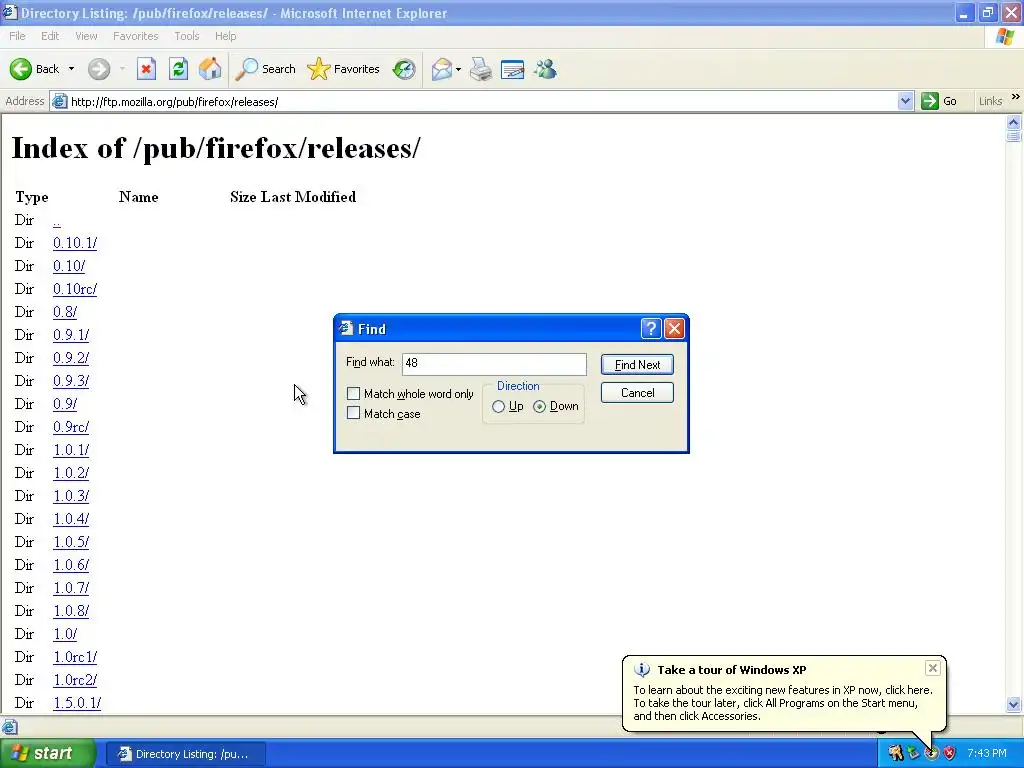Viewport: 1024px width, 768px height.
Task: Select the Up direction radio button
Action: (498, 406)
